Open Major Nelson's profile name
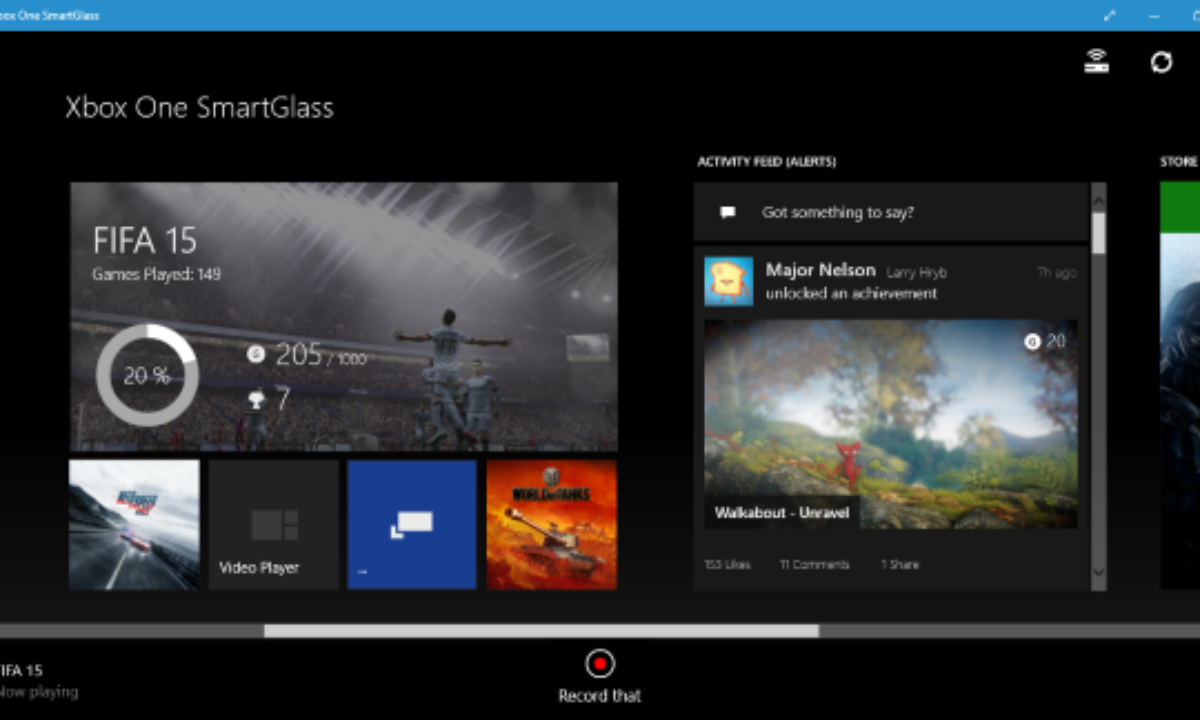Screen dimensions: 1200x720 click(820, 270)
